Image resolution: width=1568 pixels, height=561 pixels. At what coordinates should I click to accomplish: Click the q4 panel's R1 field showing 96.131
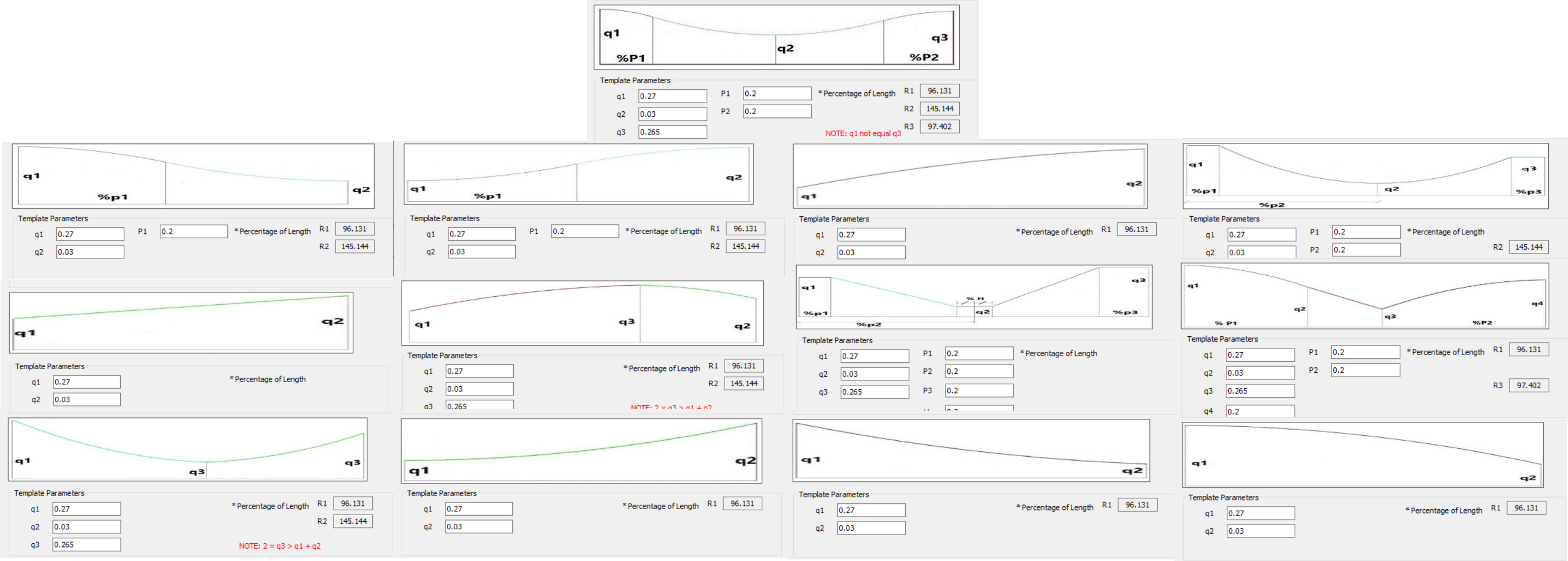click(x=1528, y=350)
